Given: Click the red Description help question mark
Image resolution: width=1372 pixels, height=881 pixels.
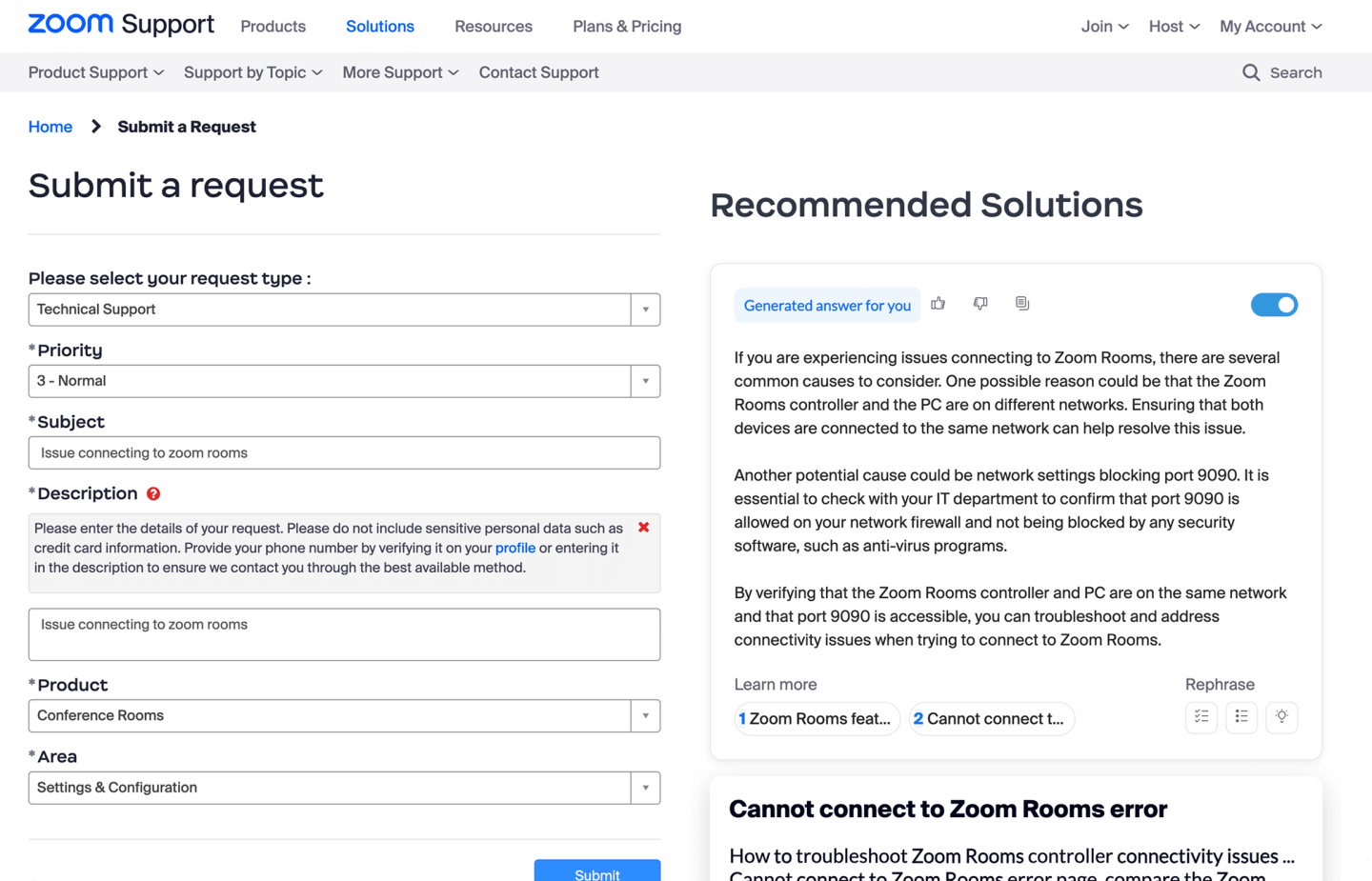Looking at the screenshot, I should [x=153, y=493].
